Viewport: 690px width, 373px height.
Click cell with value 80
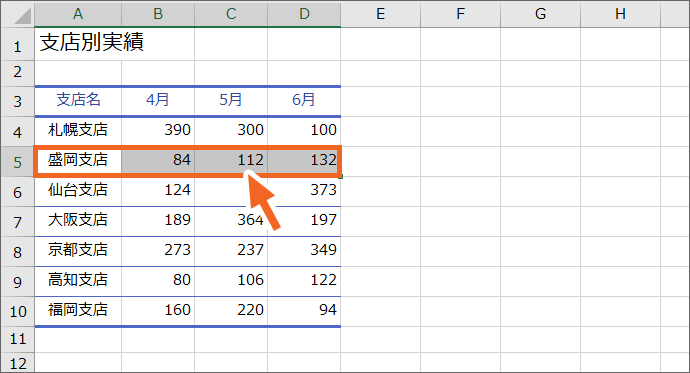coord(158,281)
